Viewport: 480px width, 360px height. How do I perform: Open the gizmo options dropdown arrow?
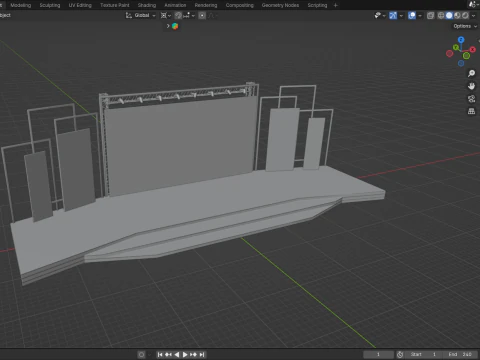point(401,15)
